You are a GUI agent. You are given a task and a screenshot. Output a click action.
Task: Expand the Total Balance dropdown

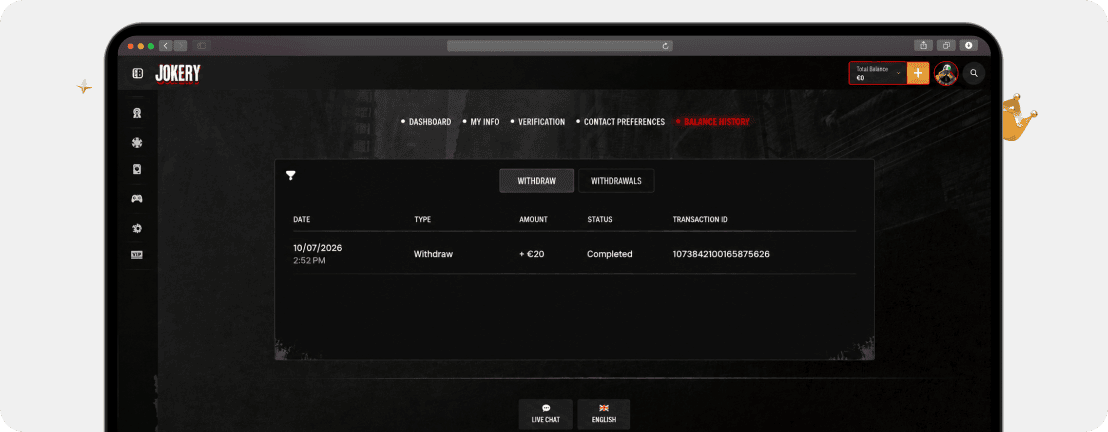click(x=878, y=73)
